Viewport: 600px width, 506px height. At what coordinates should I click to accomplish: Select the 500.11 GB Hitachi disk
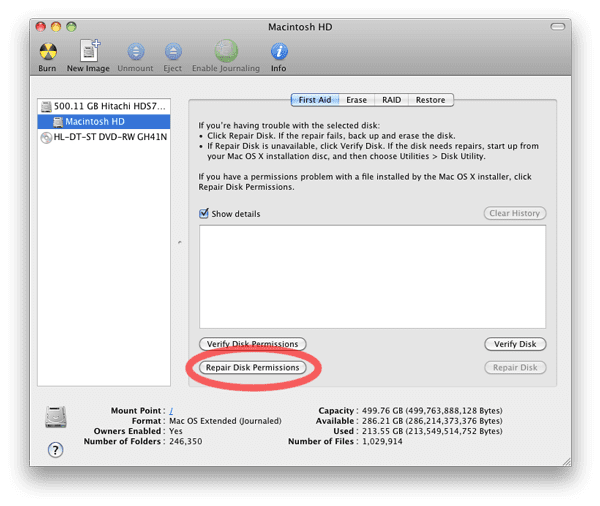pyautogui.click(x=104, y=106)
